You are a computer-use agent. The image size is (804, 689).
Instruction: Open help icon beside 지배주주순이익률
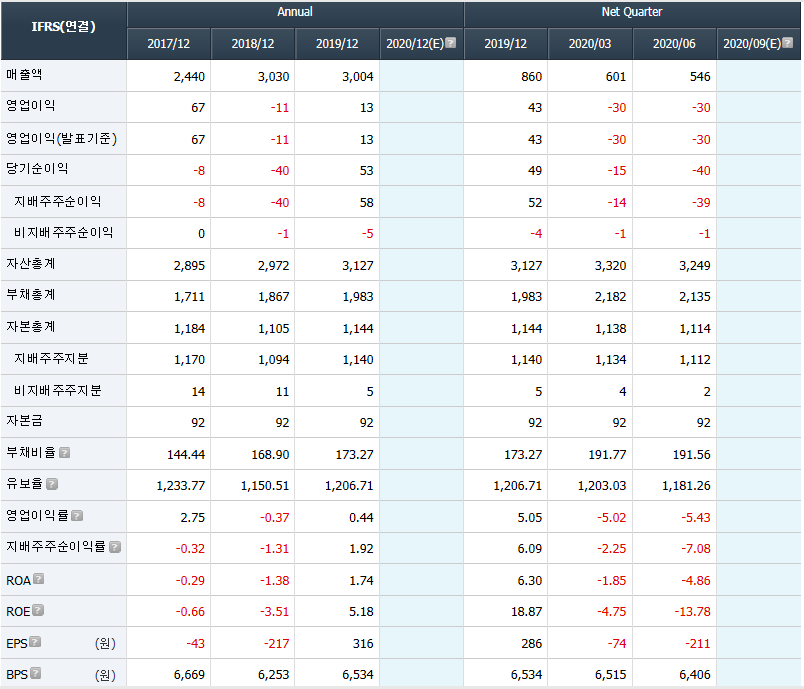[115, 547]
